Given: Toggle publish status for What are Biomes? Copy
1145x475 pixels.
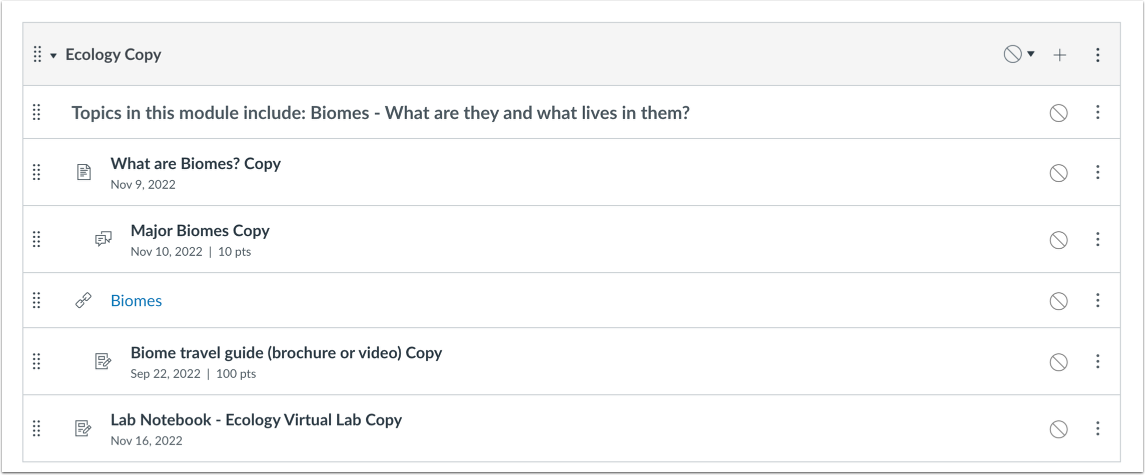Looking at the screenshot, I should tap(1058, 172).
